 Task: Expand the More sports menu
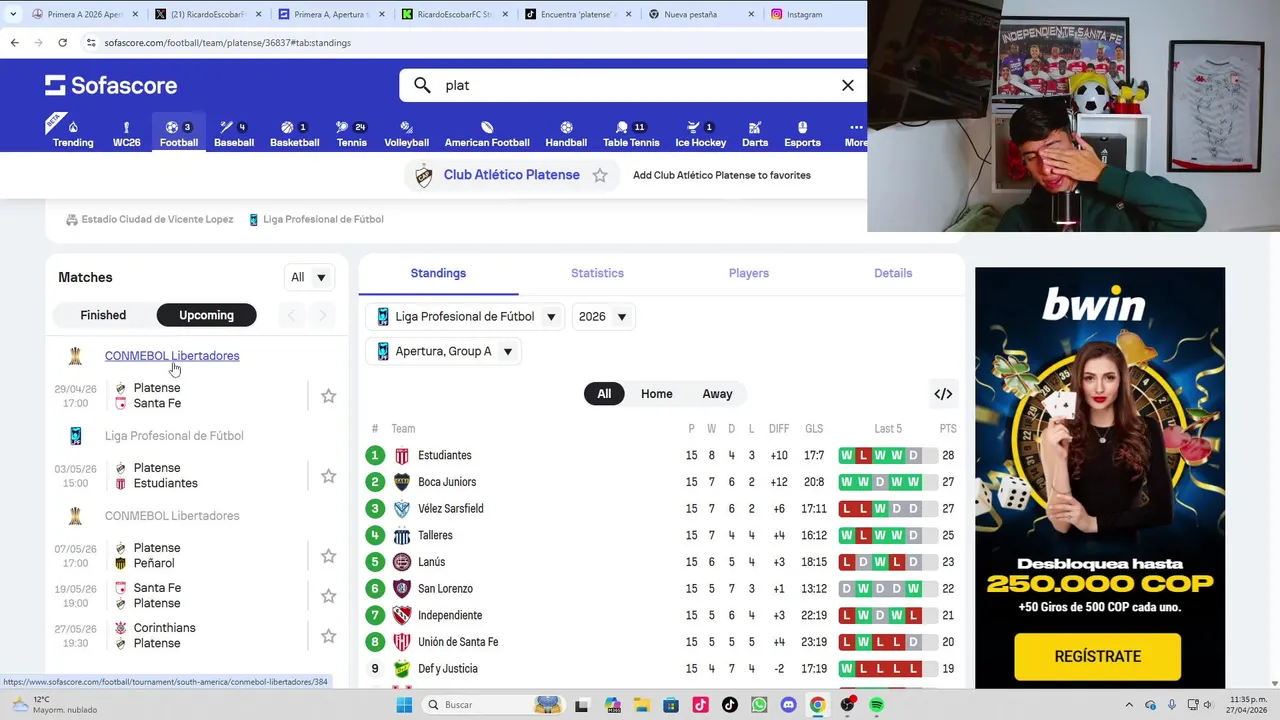coord(855,133)
